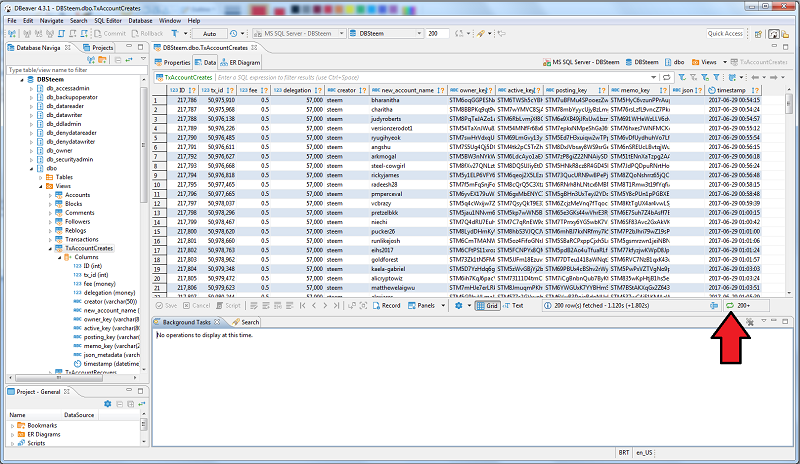Click the SQL filter expression input field
The image size is (800, 464).
coord(434,78)
